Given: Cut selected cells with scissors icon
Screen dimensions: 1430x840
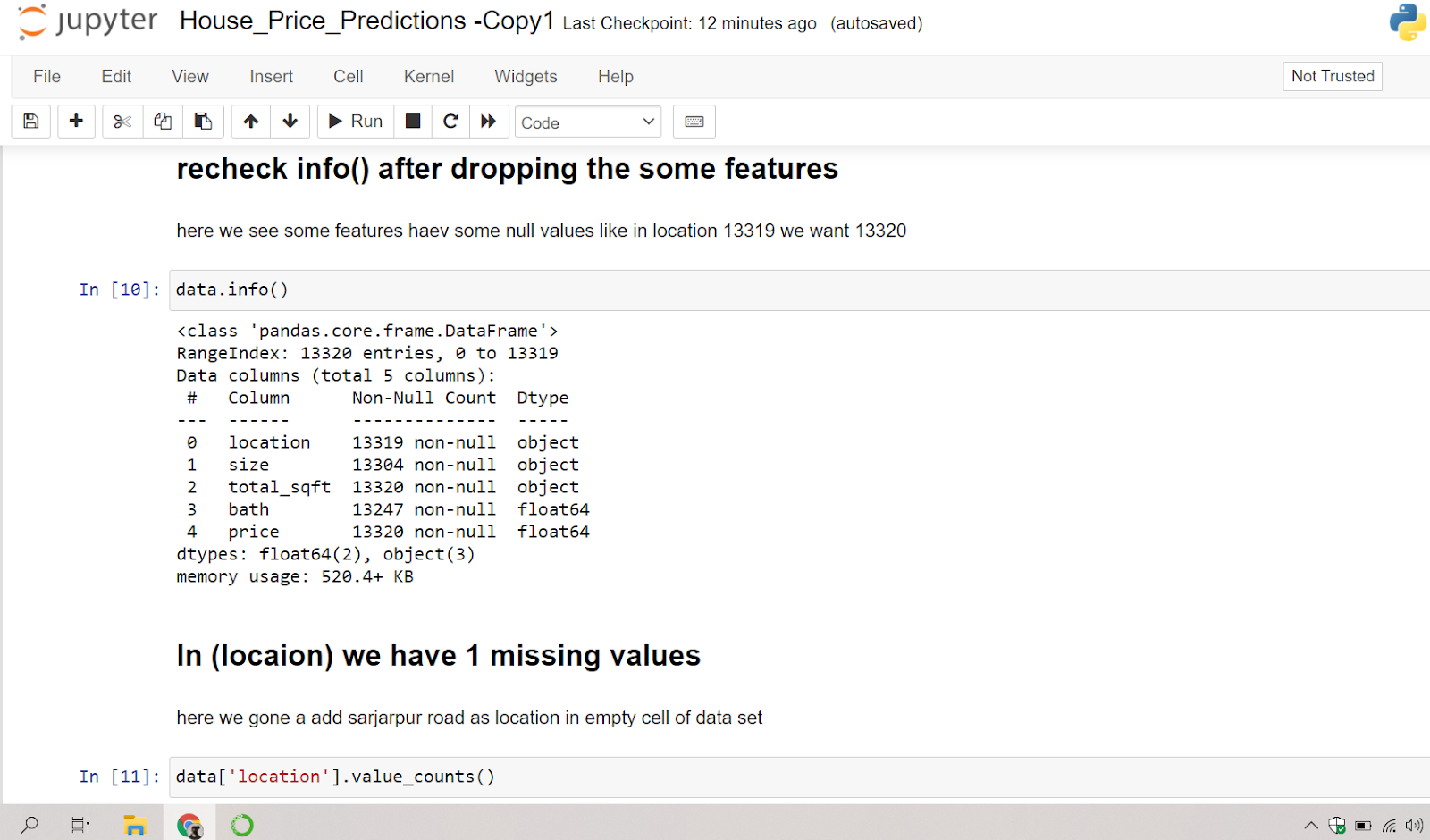Looking at the screenshot, I should click(x=122, y=122).
